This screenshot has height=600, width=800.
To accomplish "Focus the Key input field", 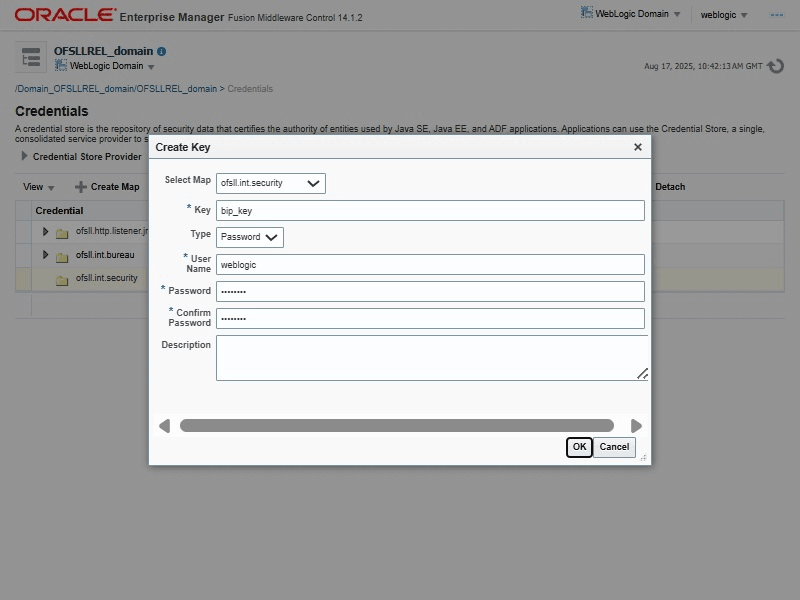I will click(x=430, y=210).
